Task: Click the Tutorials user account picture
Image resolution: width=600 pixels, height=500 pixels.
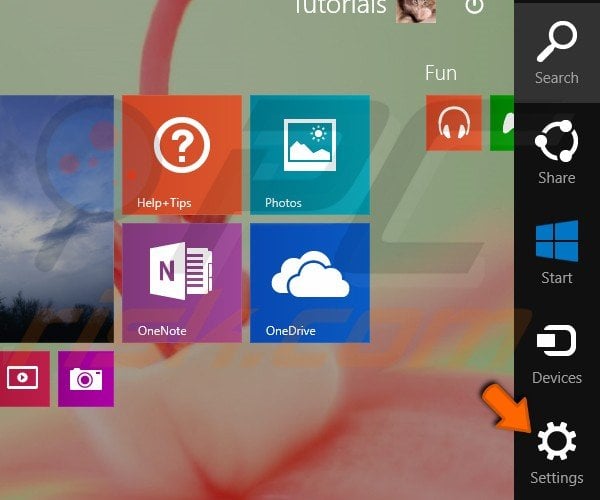Action: click(416, 11)
